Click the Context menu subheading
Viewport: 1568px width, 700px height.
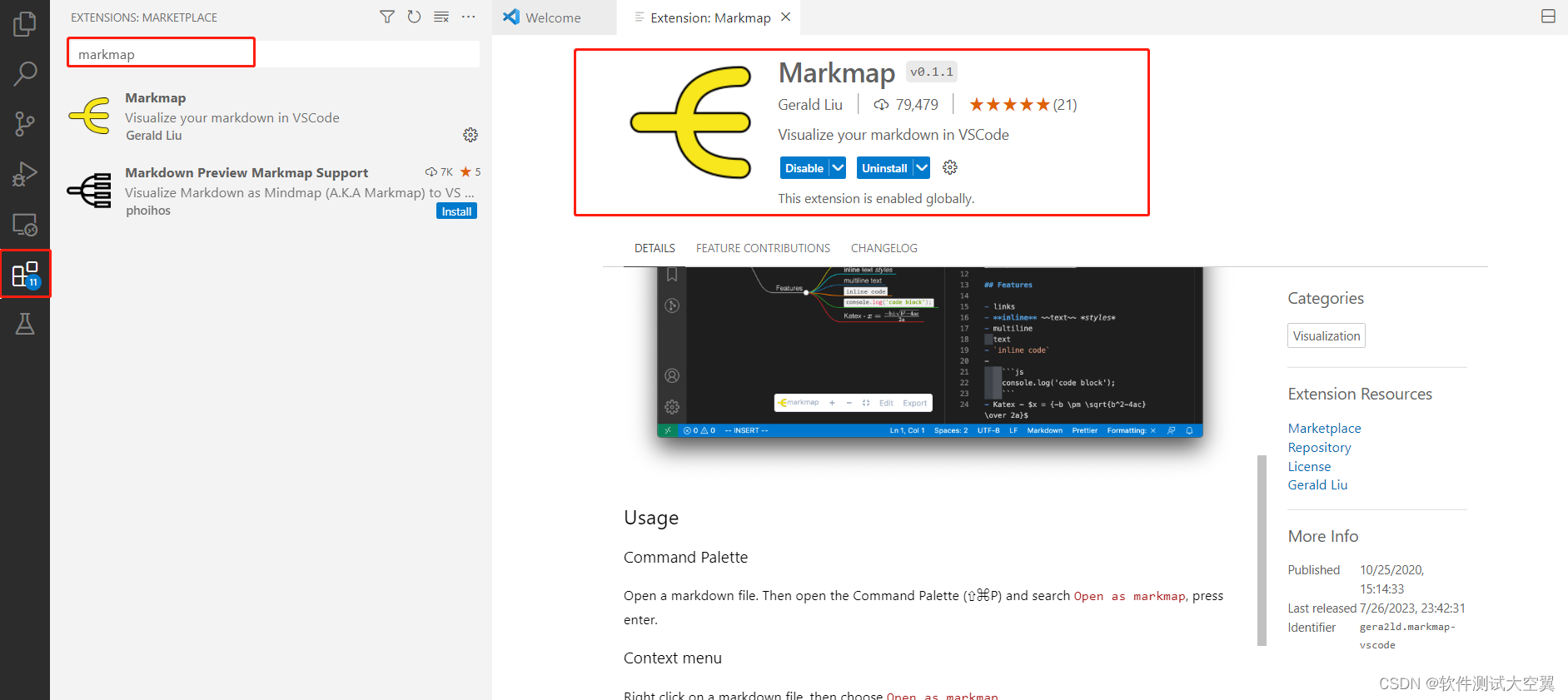pyautogui.click(x=673, y=658)
